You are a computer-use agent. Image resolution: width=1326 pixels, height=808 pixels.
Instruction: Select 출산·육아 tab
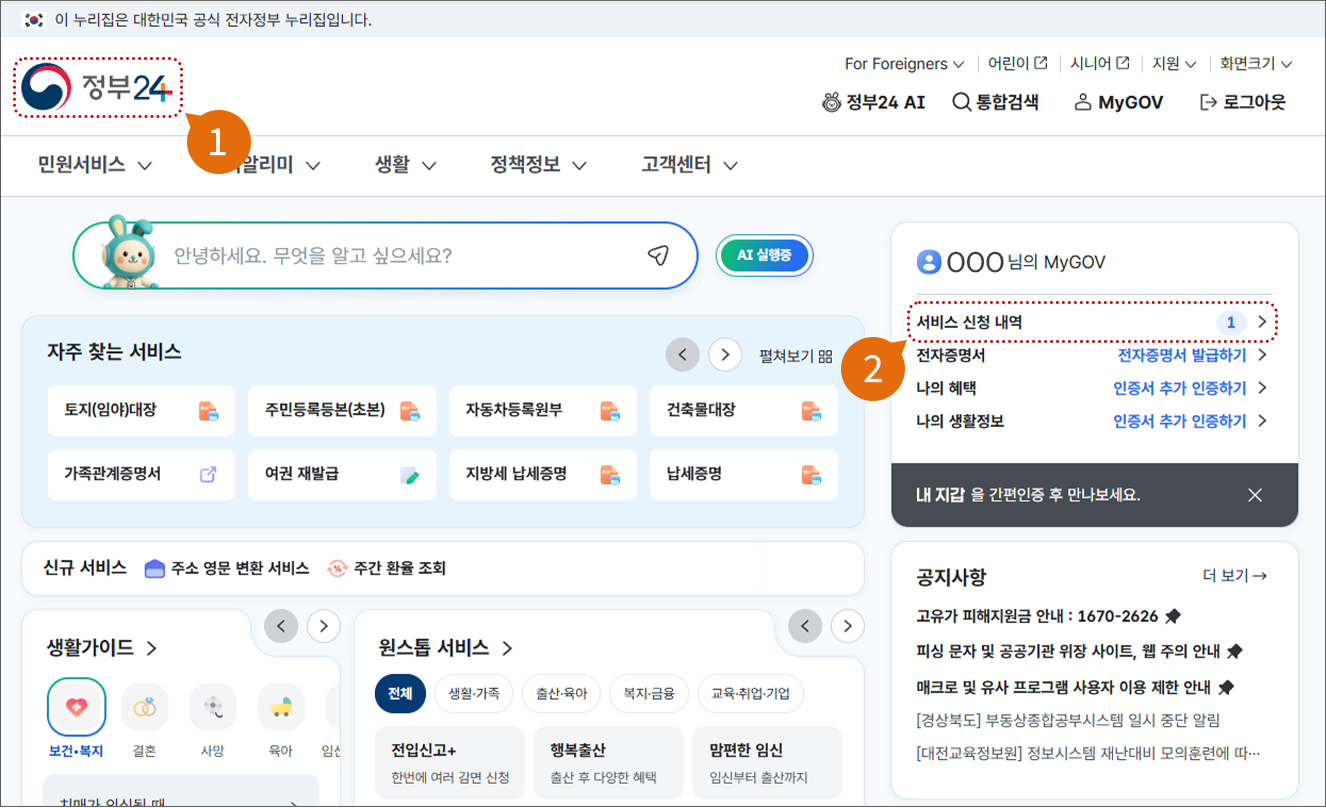click(x=560, y=693)
